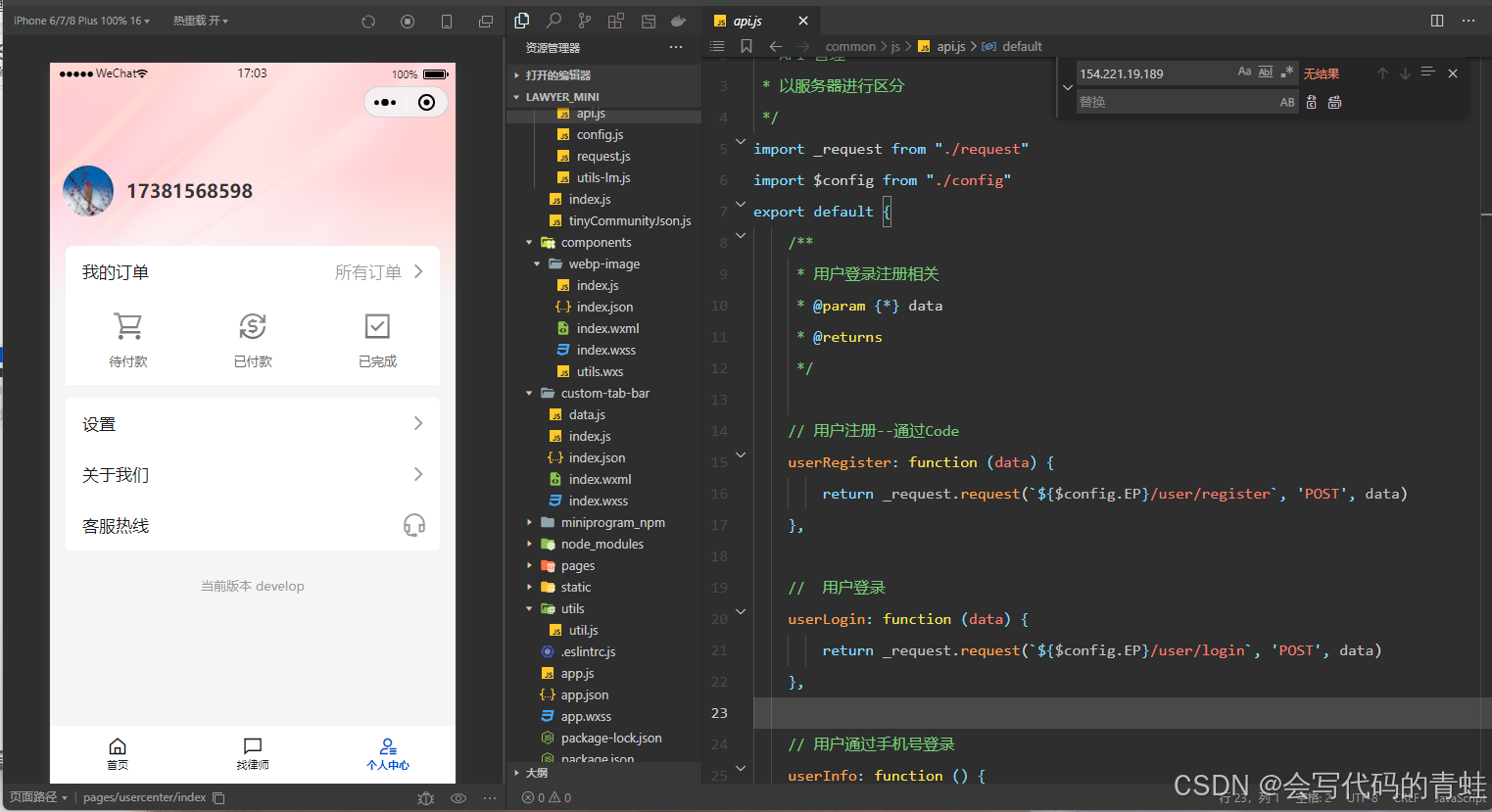Collapse the replace row with the chevron
The width and height of the screenshot is (1492, 812).
1067,87
